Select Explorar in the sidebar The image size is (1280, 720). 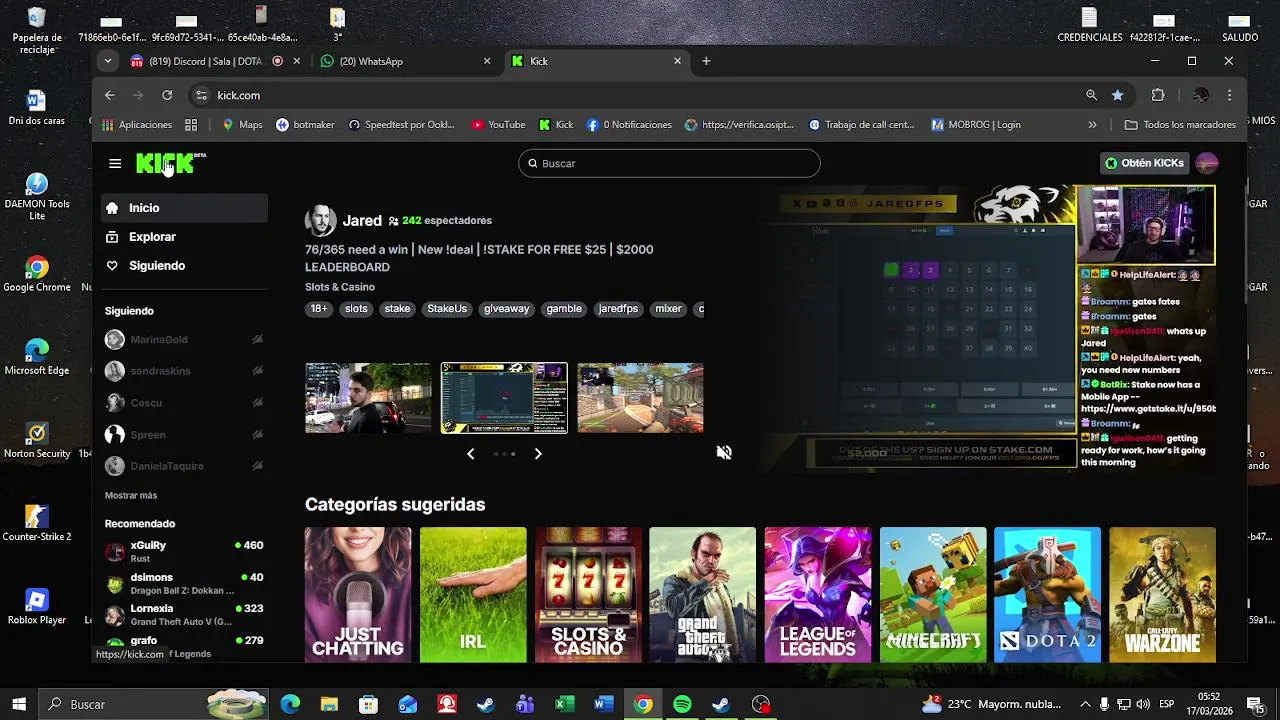pos(184,237)
